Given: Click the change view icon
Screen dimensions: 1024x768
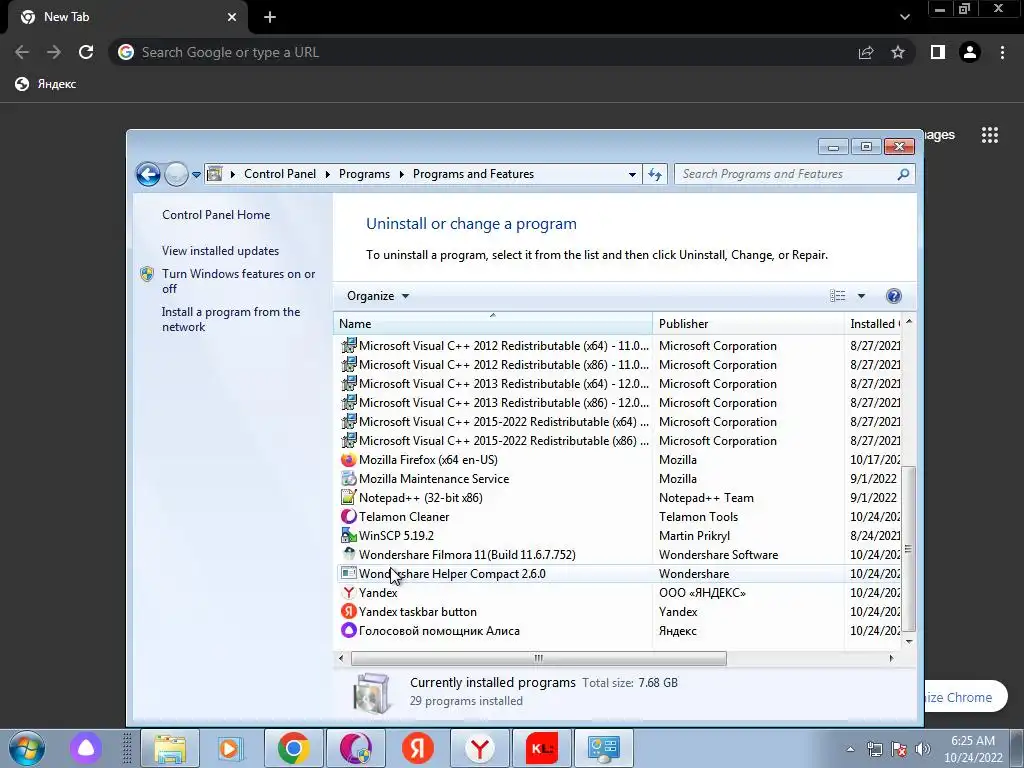Looking at the screenshot, I should (837, 296).
